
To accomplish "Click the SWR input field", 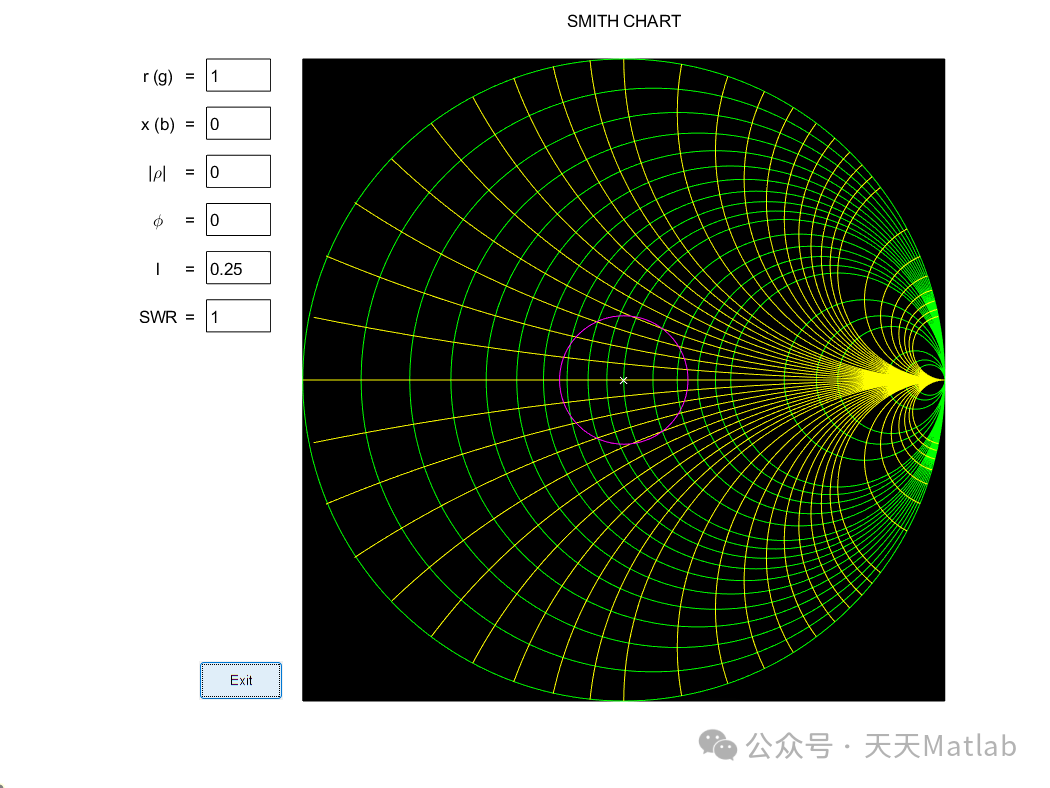I will (x=238, y=316).
